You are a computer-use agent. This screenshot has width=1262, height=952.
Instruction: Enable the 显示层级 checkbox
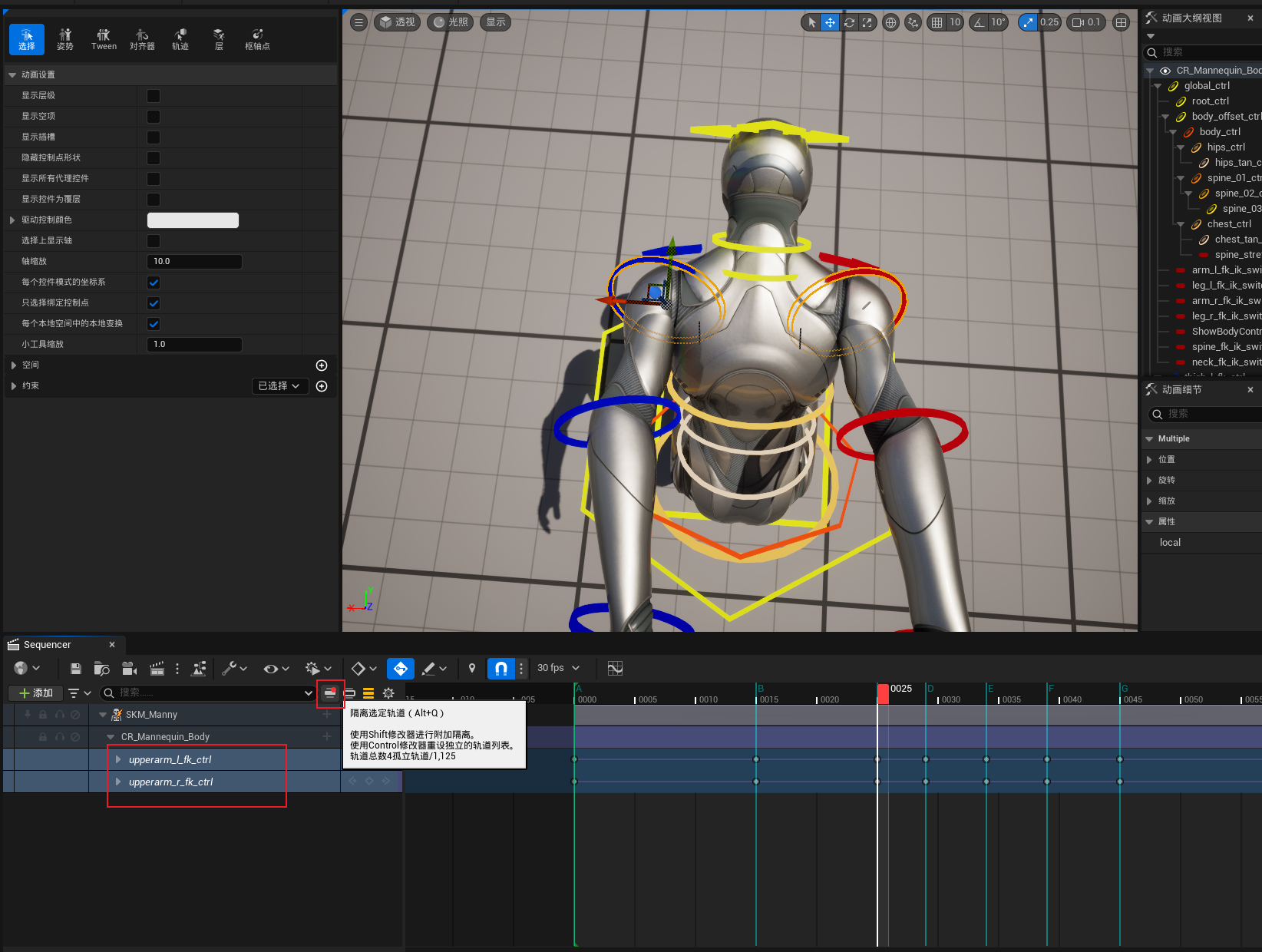154,96
